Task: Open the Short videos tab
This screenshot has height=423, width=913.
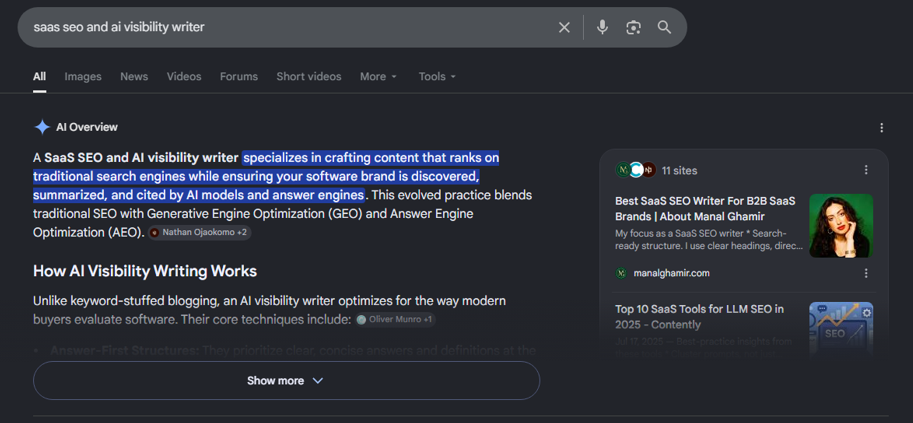Action: click(309, 76)
